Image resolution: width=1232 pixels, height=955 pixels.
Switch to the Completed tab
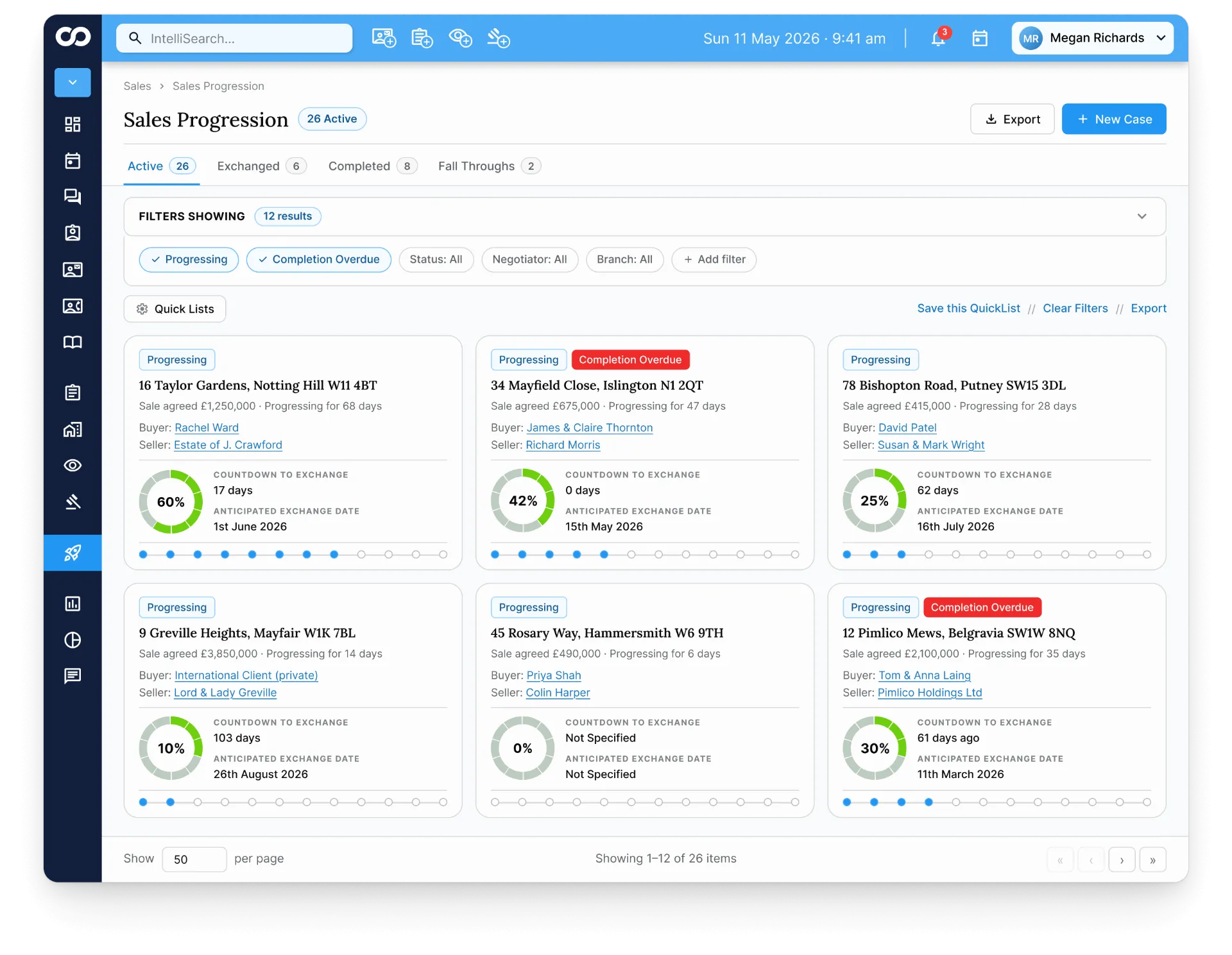coord(373,166)
